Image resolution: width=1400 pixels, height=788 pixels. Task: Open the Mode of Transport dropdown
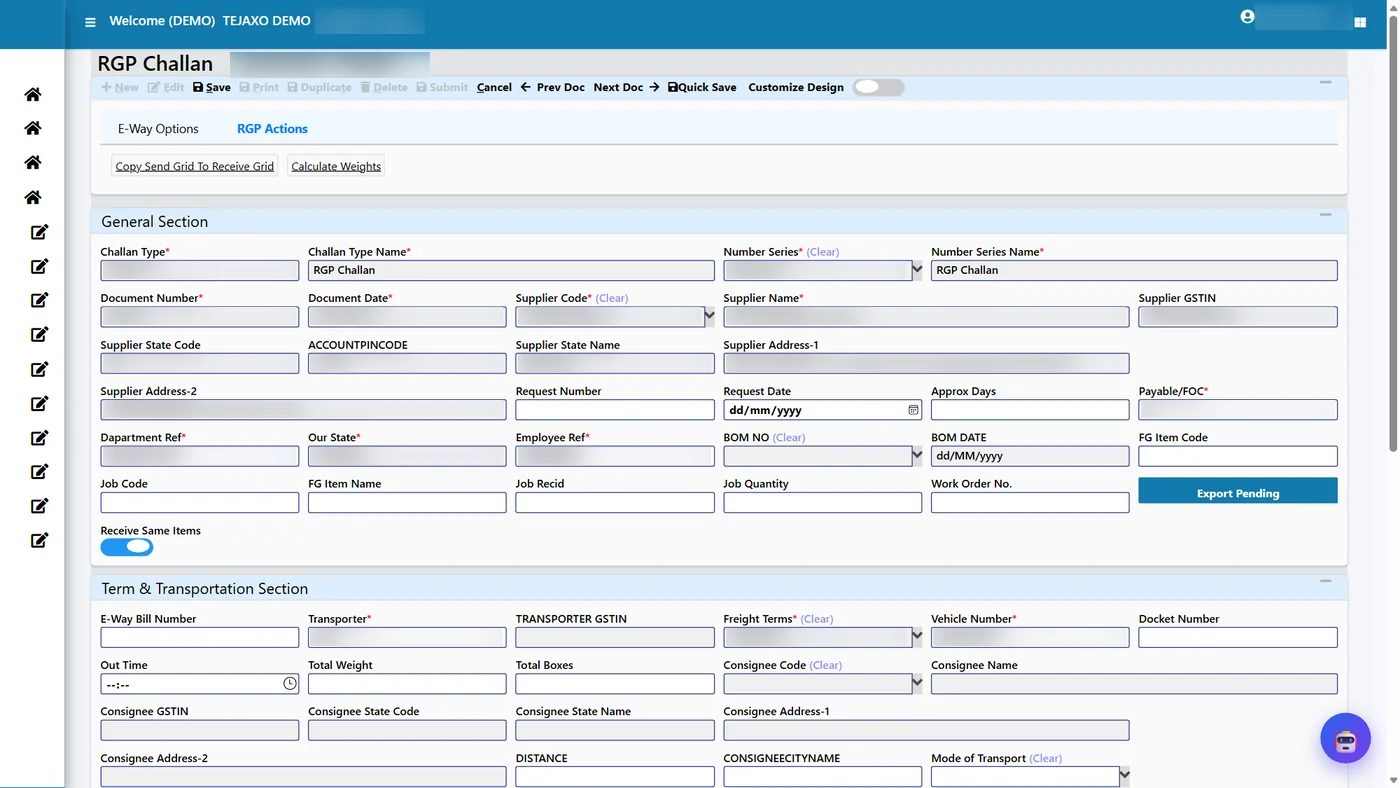pos(1124,776)
